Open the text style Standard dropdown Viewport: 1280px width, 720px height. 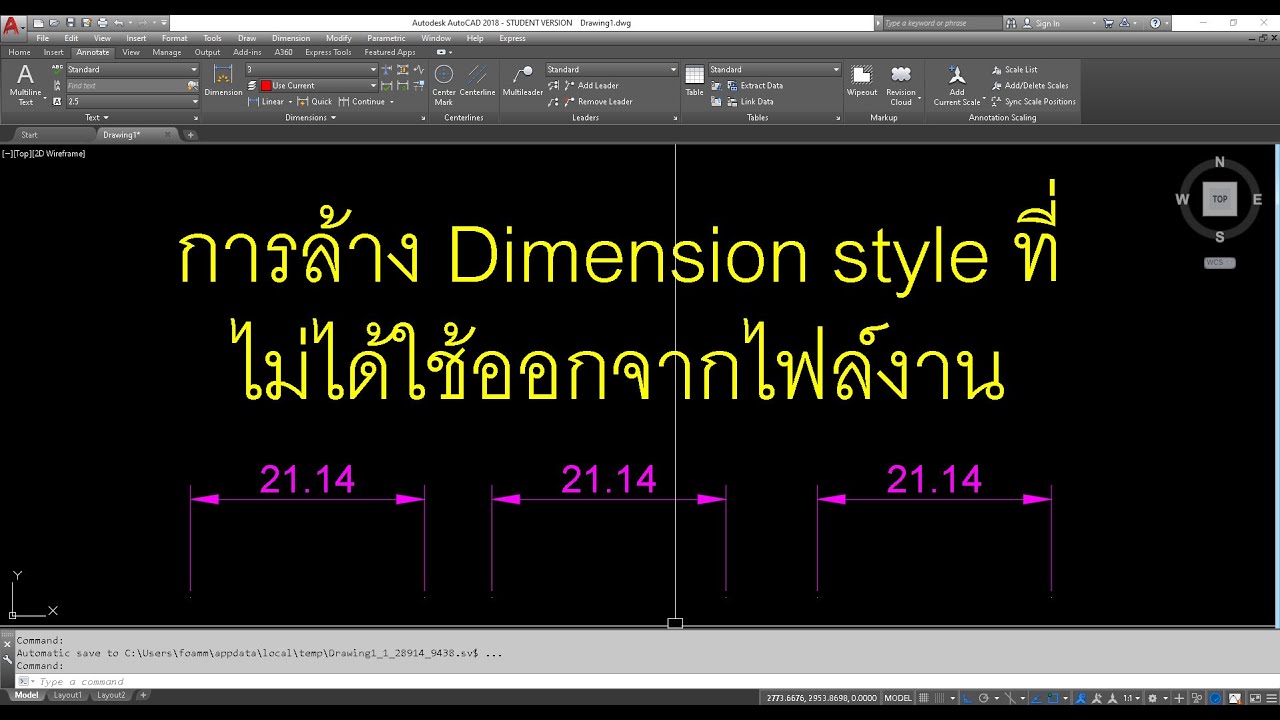pos(132,70)
